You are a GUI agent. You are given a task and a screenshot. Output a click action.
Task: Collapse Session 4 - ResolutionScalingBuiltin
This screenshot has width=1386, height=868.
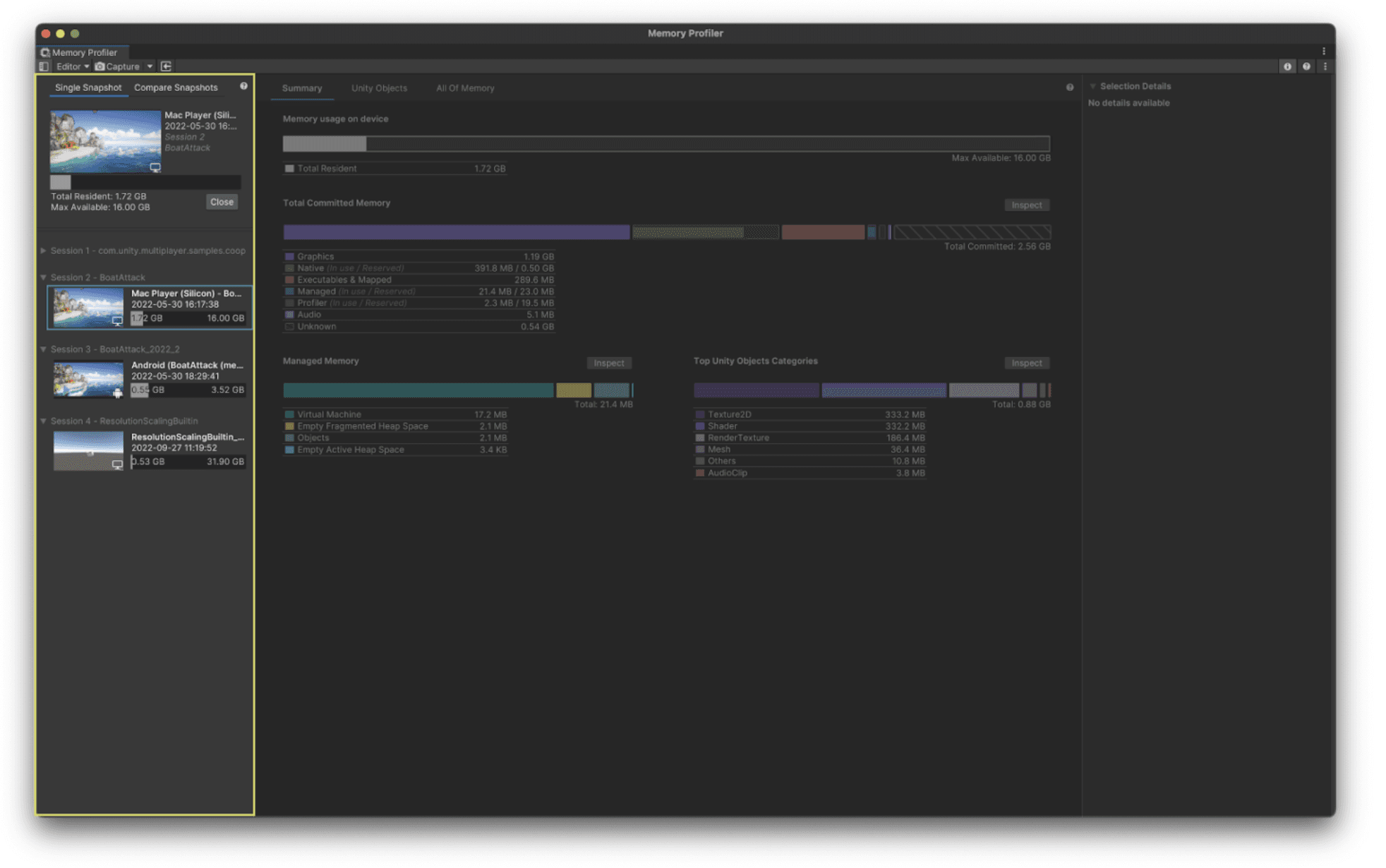pyautogui.click(x=43, y=421)
